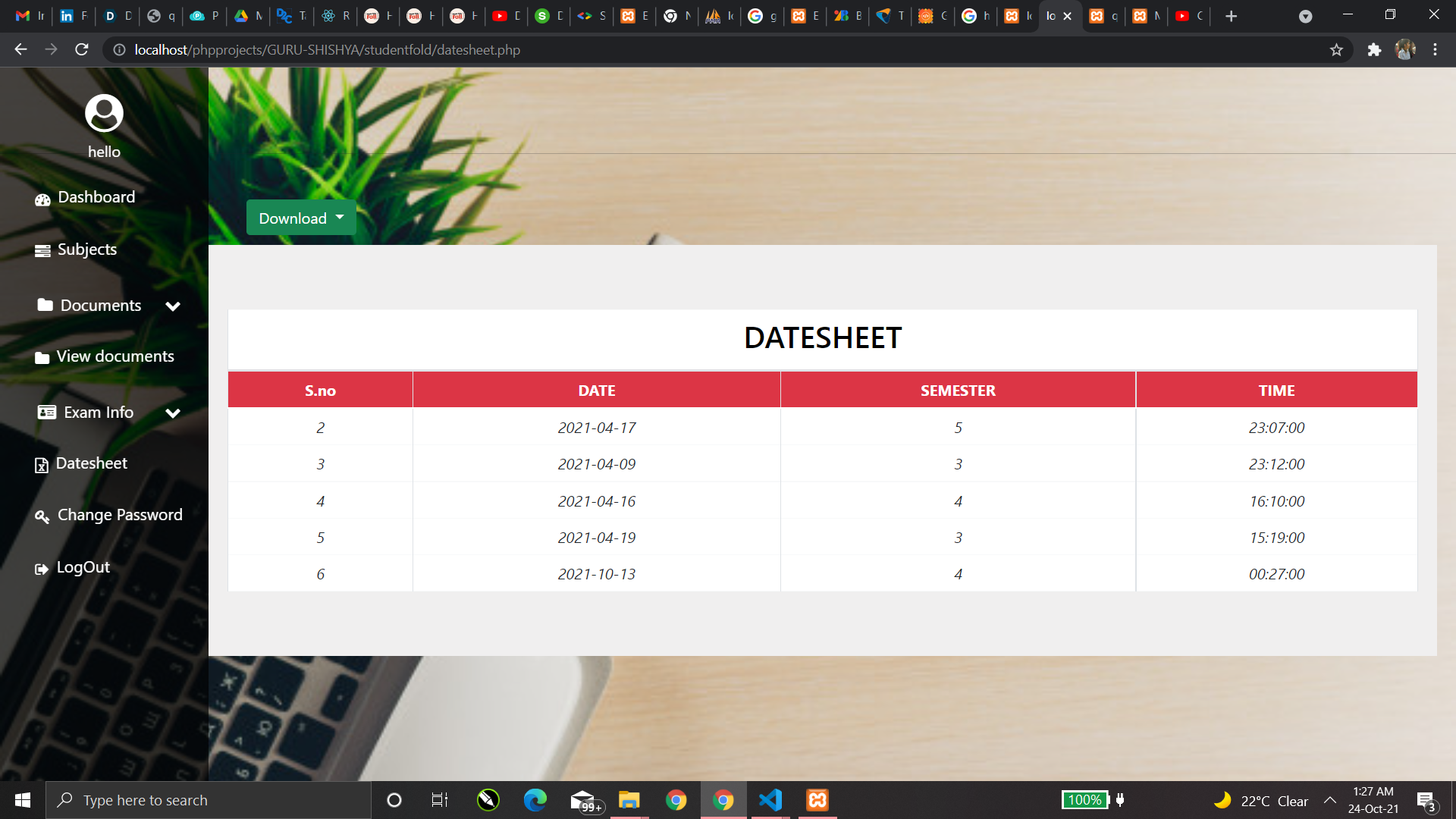Screen dimensions: 1456x819
Task: Open the green Download dropdown
Action: click(301, 218)
